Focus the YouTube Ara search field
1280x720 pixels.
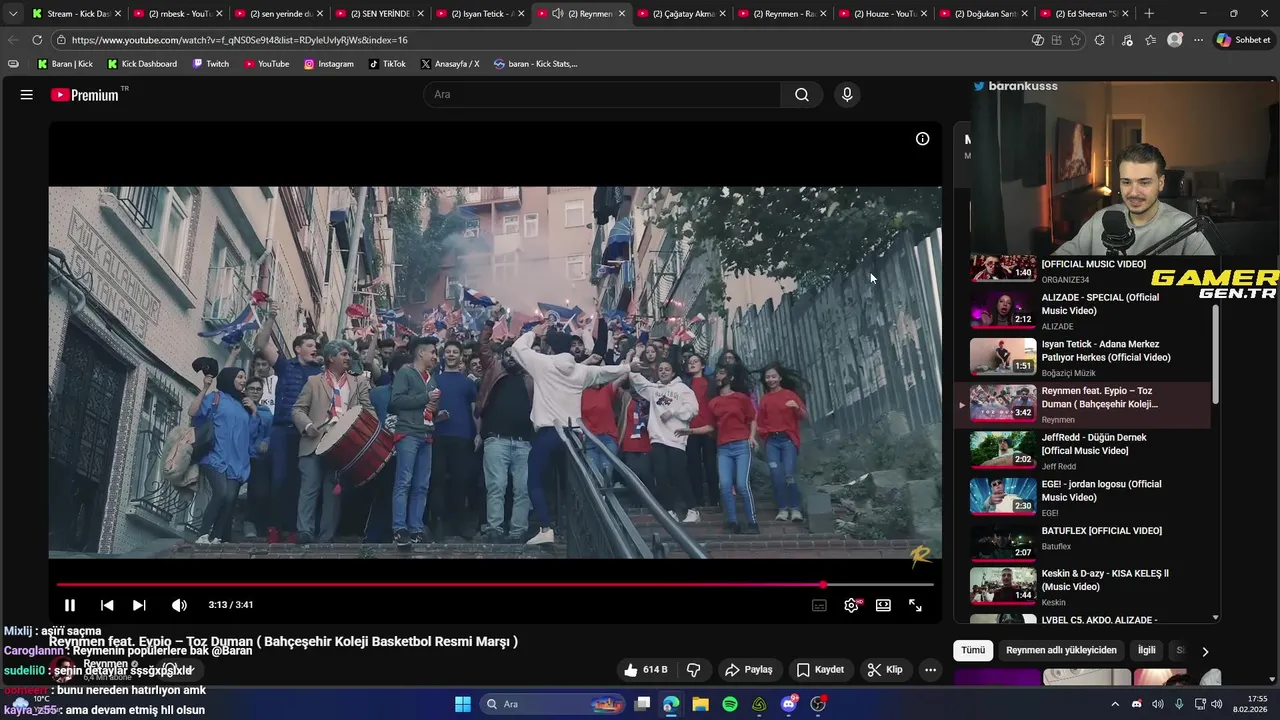tap(603, 95)
